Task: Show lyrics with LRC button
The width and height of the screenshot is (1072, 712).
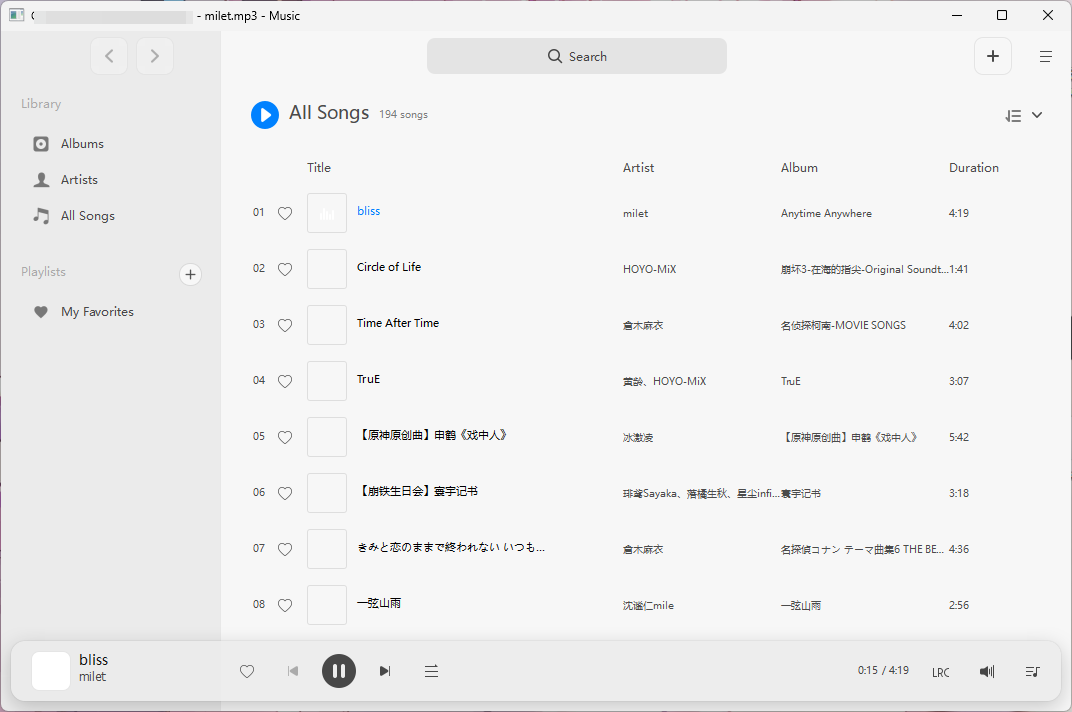Action: (941, 672)
